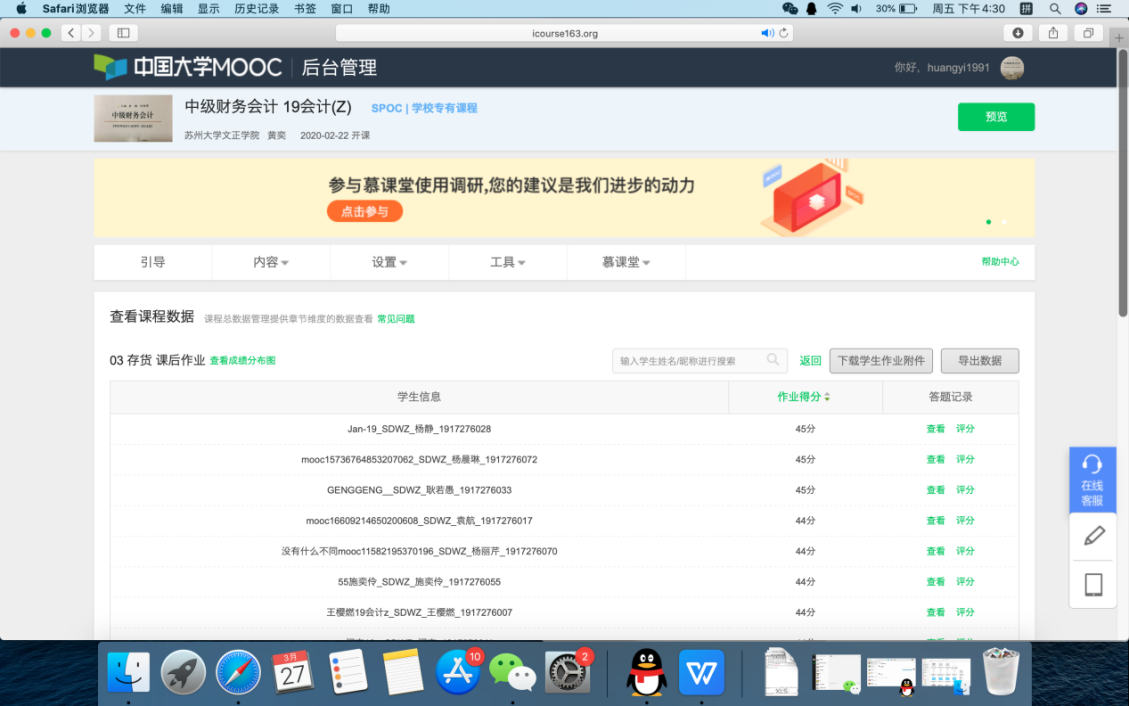The height and width of the screenshot is (706, 1129).
Task: Click the pencil edit icon on right sidebar
Action: coord(1093,536)
